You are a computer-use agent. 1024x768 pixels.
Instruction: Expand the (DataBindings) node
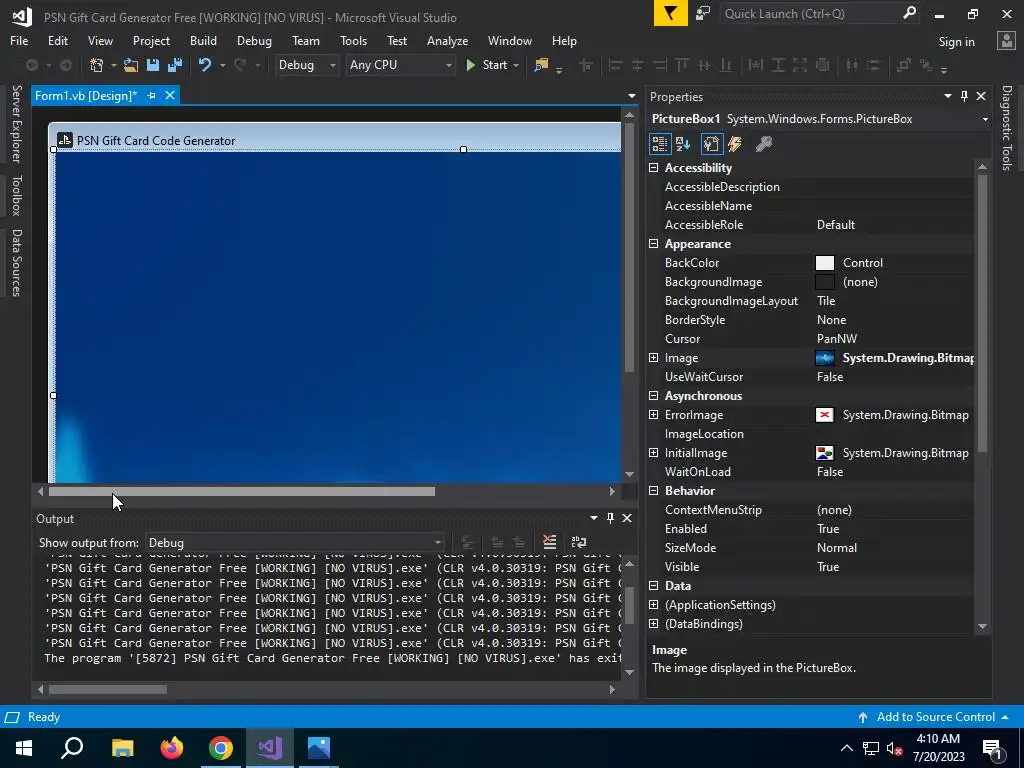tap(653, 624)
